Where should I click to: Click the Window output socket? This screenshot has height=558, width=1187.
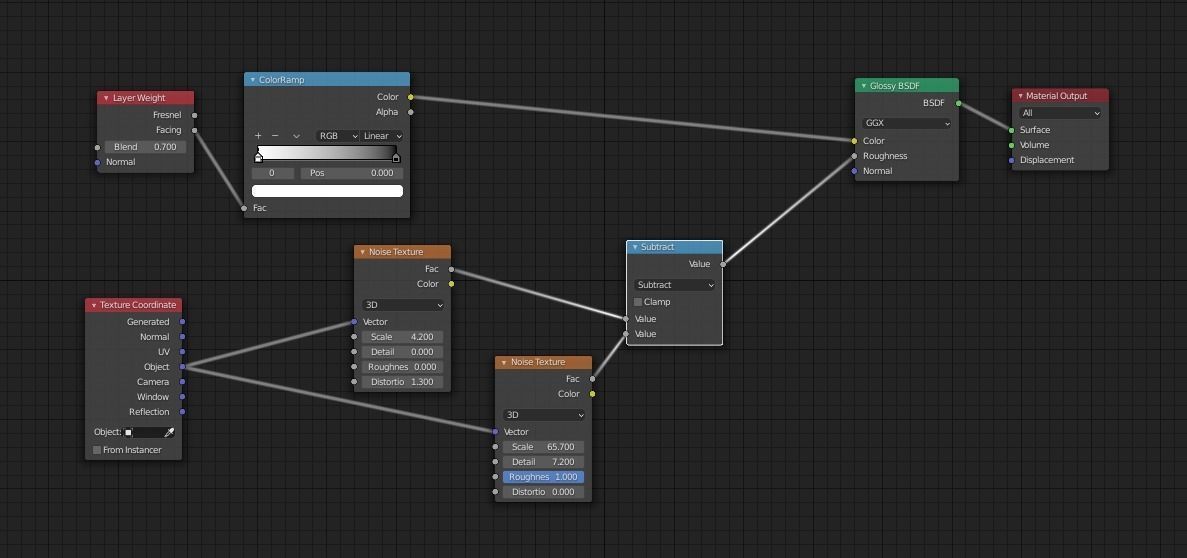click(182, 397)
